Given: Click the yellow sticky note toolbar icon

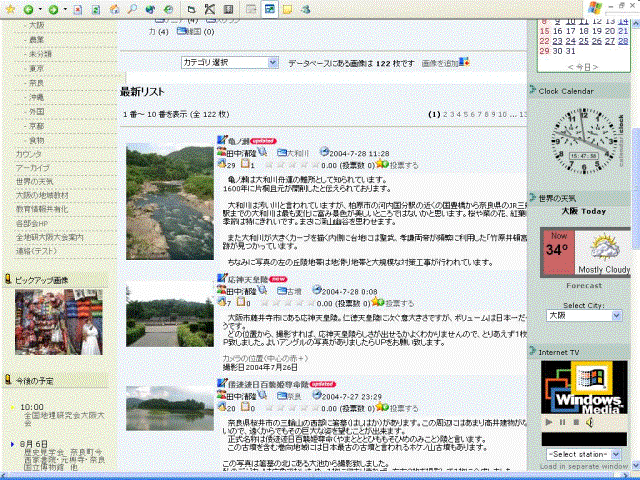Looking at the screenshot, I should click(x=287, y=9).
